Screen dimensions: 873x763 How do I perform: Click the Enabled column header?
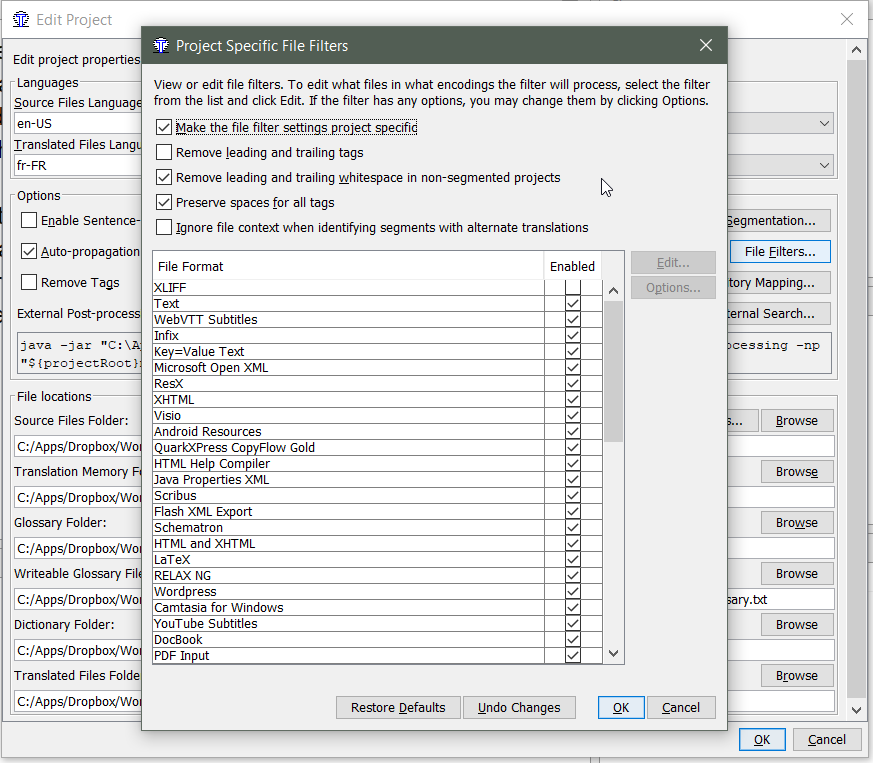572,266
